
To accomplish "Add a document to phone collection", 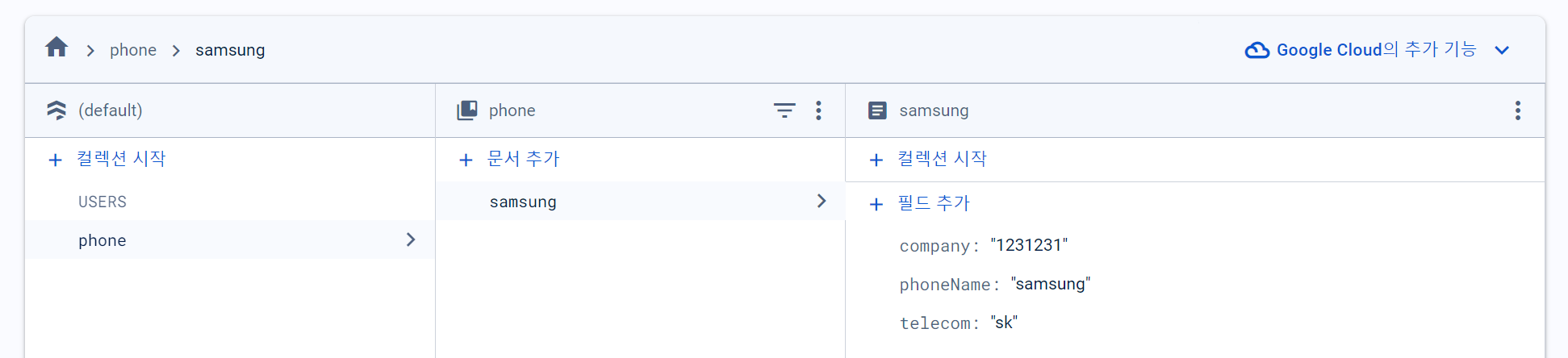I will [509, 159].
